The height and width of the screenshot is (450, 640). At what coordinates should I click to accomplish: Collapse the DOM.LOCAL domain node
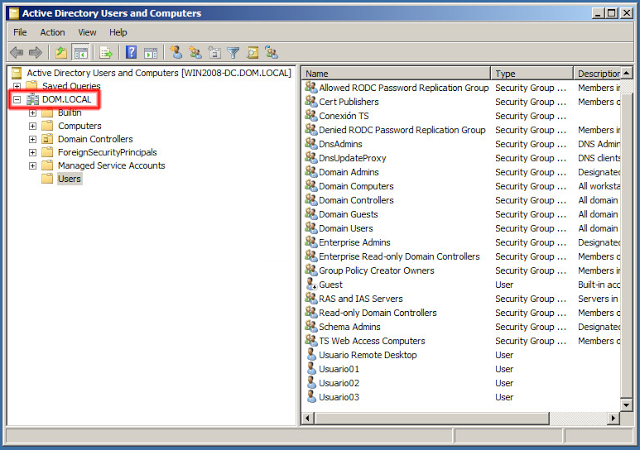17,99
